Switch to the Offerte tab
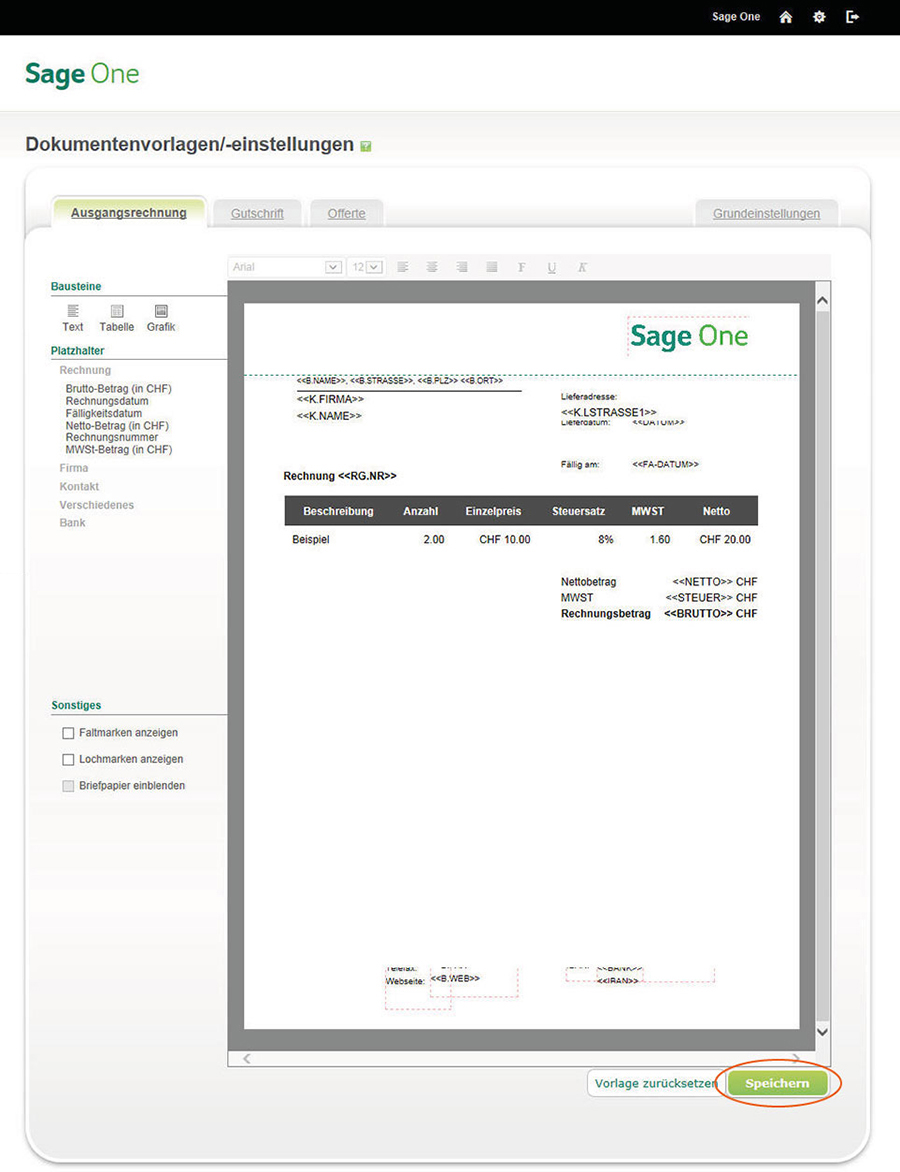900x1172 pixels. [347, 214]
